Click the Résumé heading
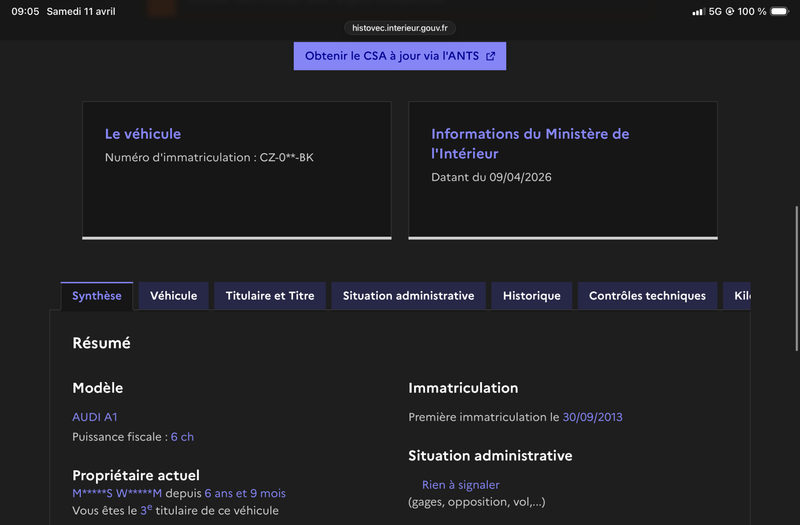Image resolution: width=800 pixels, height=525 pixels. tap(102, 343)
